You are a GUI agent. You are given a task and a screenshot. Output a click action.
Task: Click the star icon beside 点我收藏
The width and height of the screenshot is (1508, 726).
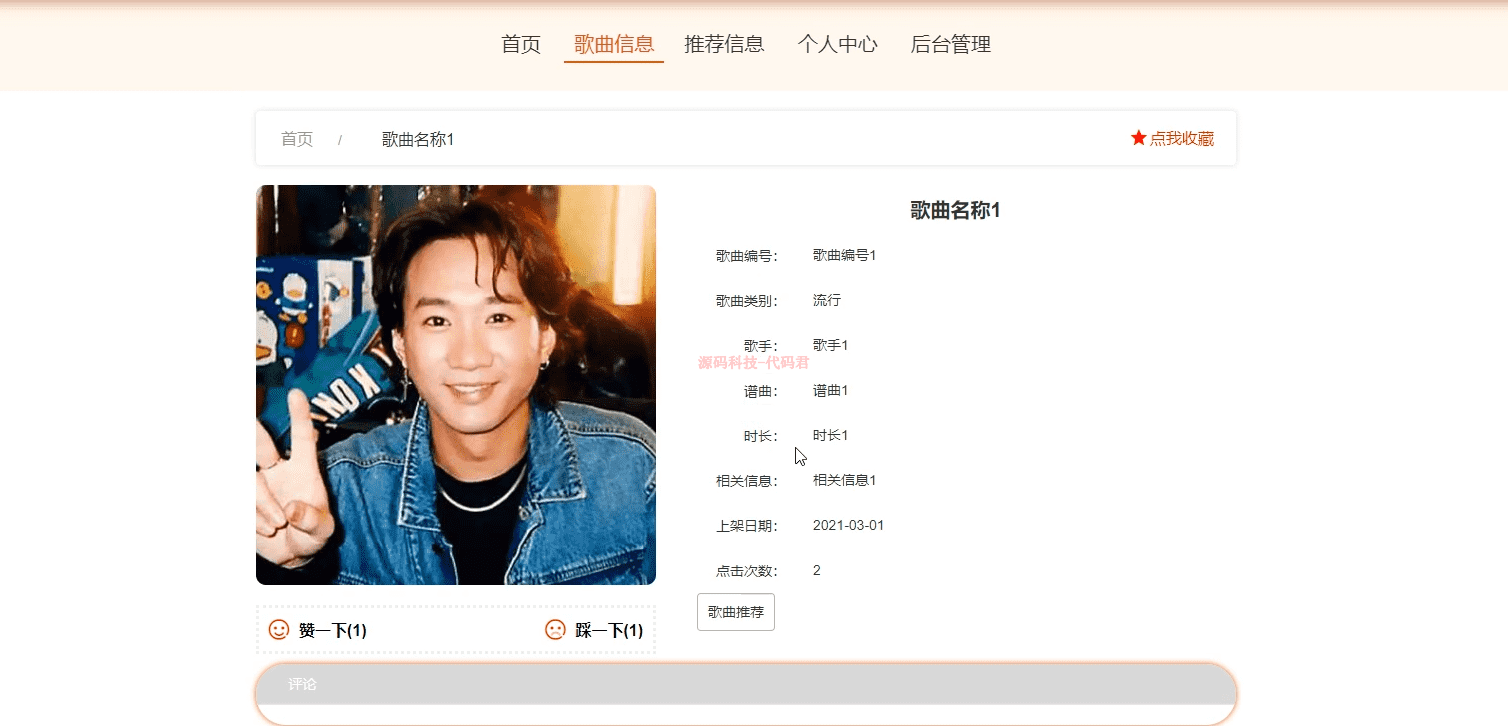click(x=1138, y=138)
